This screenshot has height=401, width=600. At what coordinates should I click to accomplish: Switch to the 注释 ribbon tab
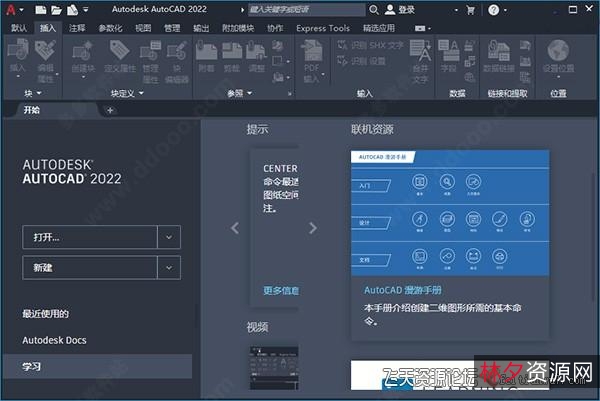pos(77,28)
